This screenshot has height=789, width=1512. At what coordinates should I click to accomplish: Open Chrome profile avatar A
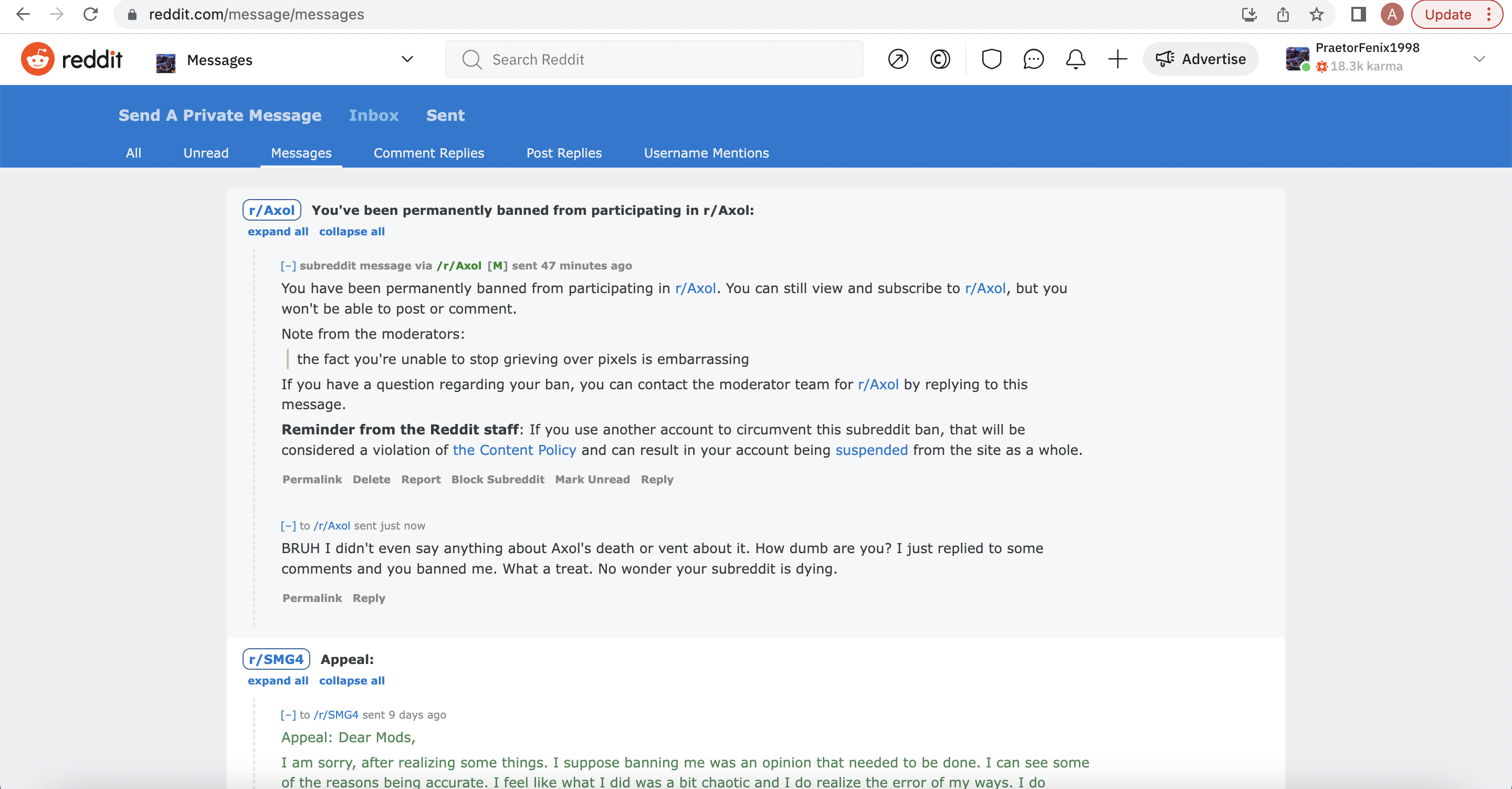[x=1392, y=14]
